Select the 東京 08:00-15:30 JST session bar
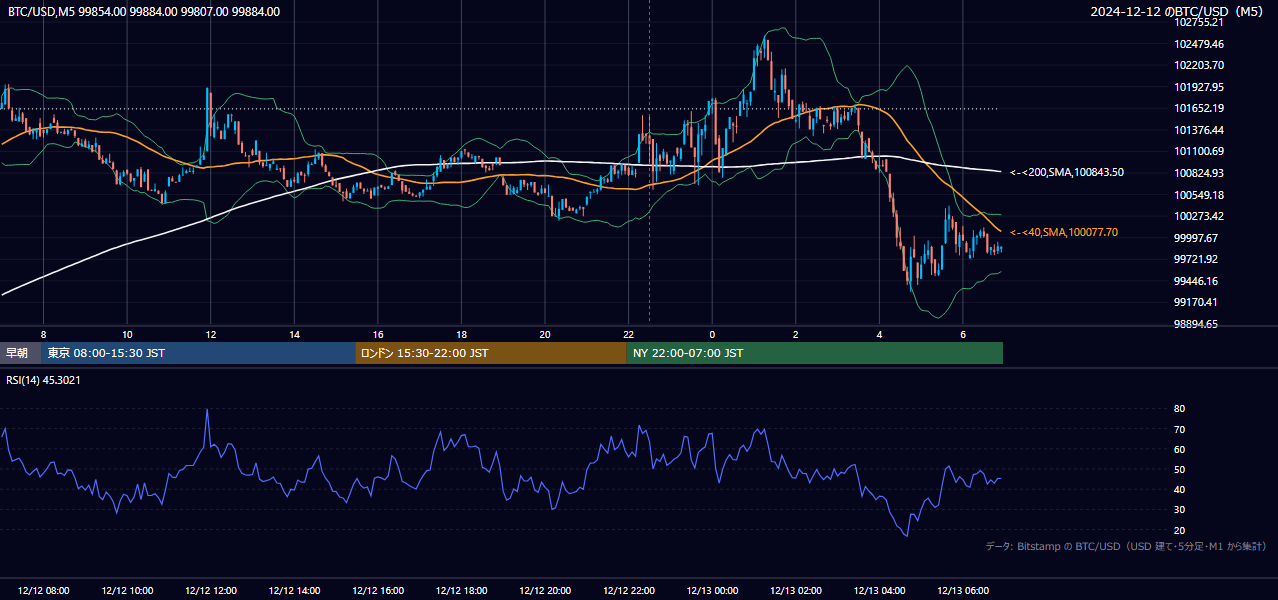 [198, 353]
